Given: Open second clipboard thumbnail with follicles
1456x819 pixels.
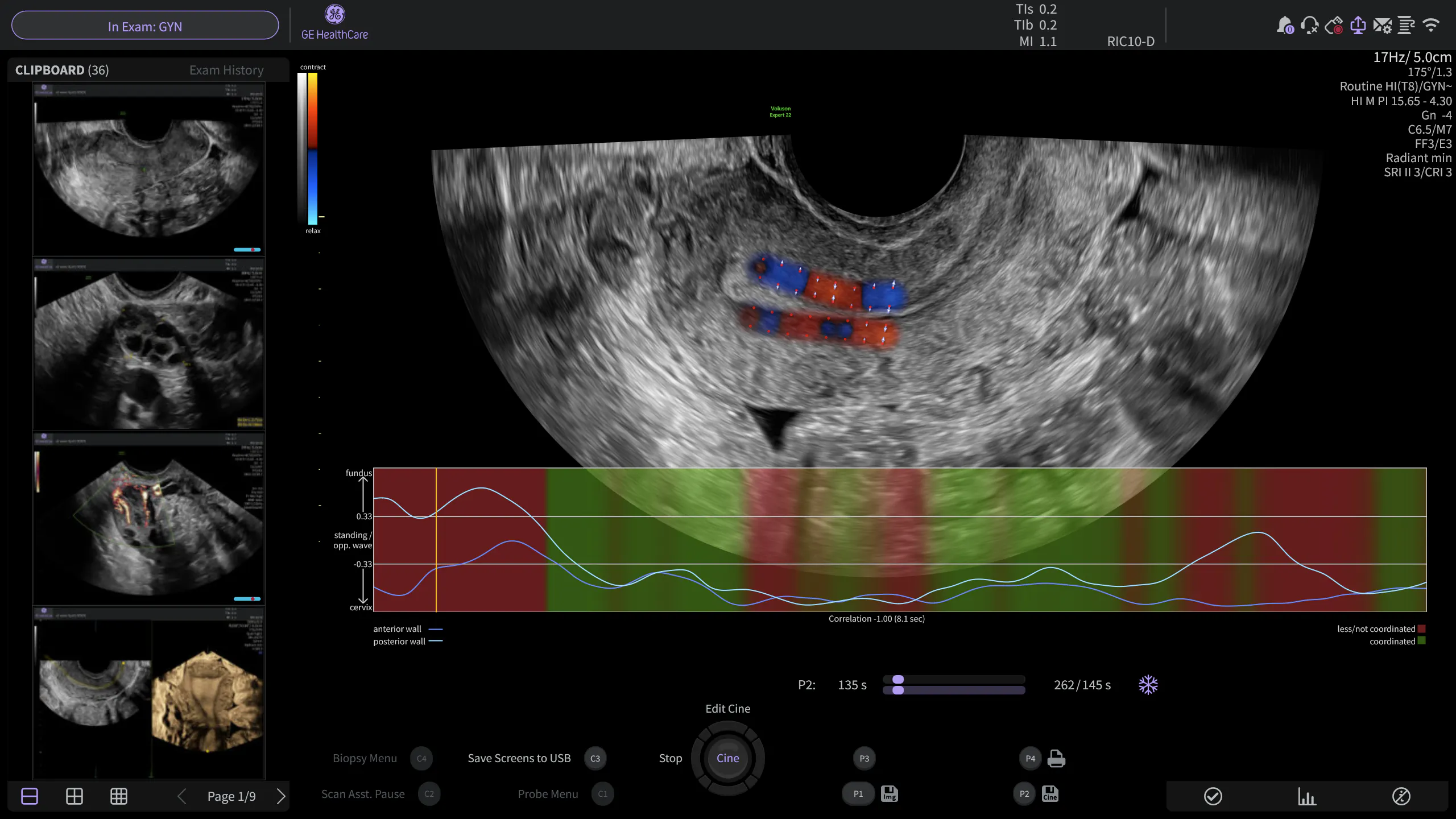Looking at the screenshot, I should [148, 344].
